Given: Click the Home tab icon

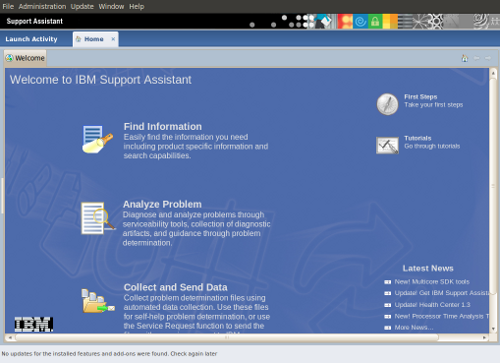Looking at the screenshot, I should click(78, 39).
